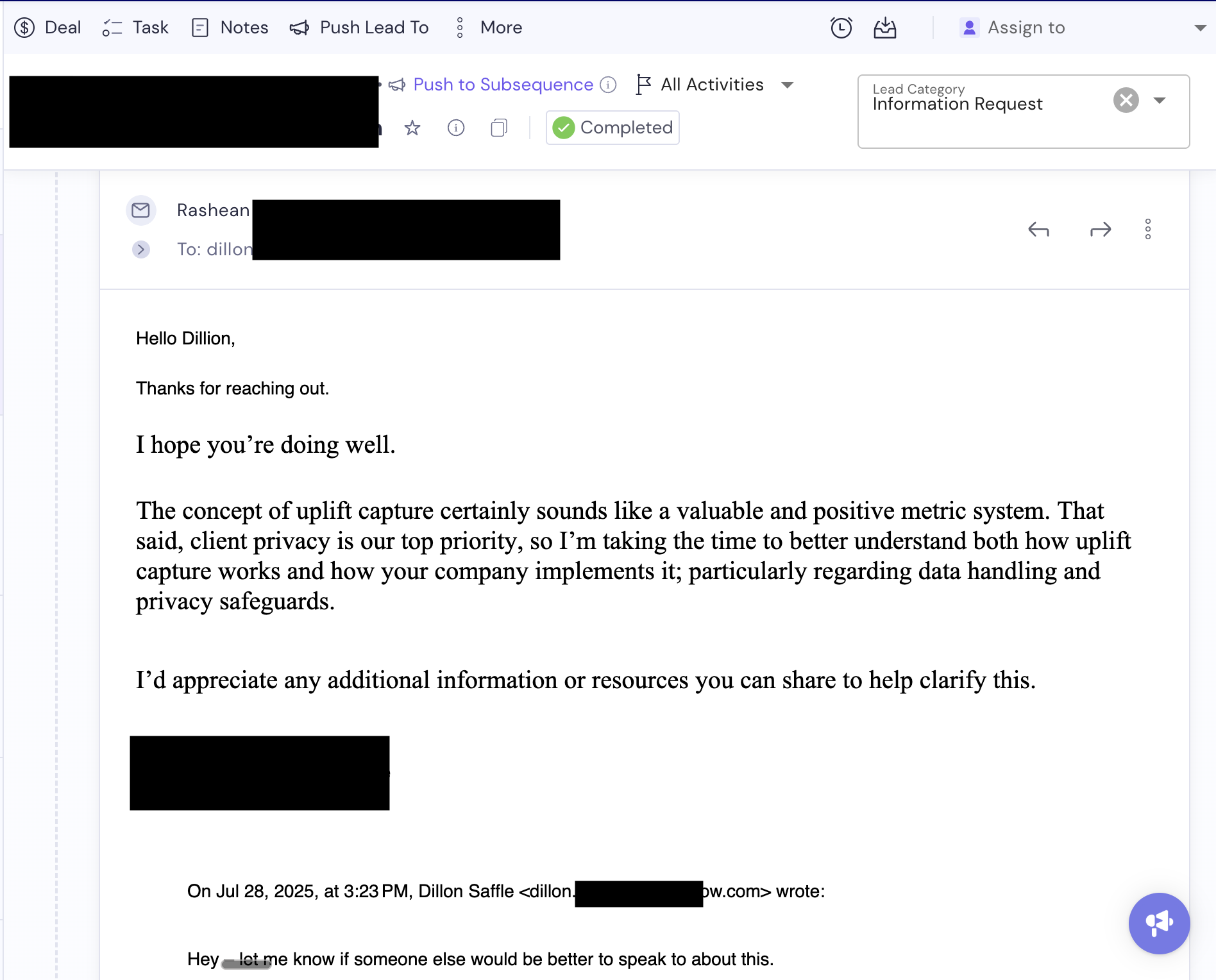Screen dimensions: 1216x980
Task: Toggle the Completed status button
Action: (612, 128)
